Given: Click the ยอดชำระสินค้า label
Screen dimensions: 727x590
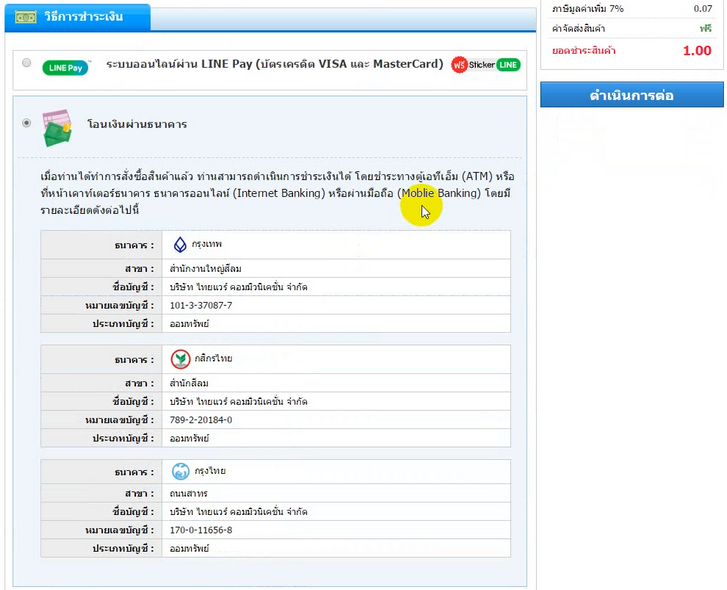Looking at the screenshot, I should (584, 51).
